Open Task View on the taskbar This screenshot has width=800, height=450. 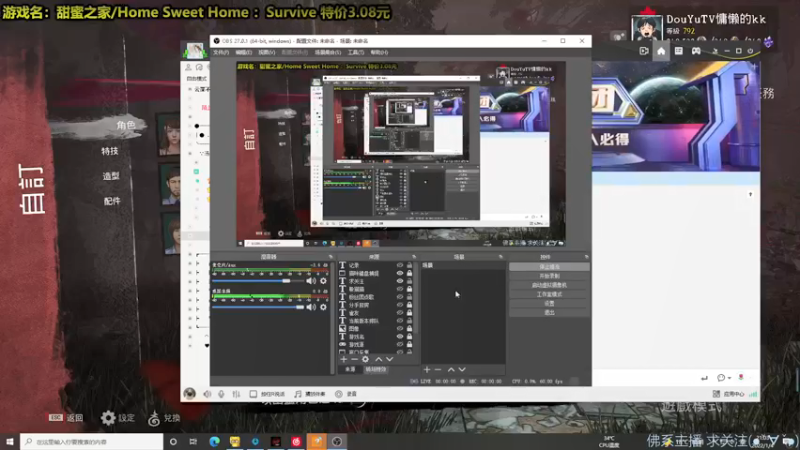click(x=193, y=441)
